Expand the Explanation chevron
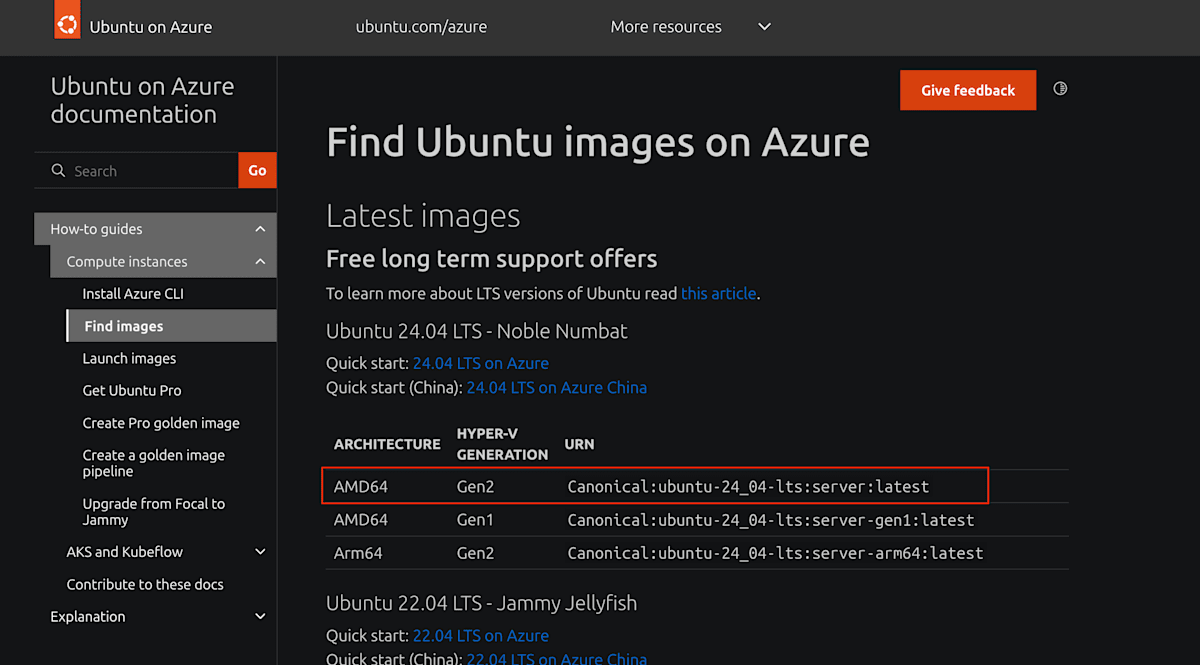Screen dimensions: 1200x665 260,617
